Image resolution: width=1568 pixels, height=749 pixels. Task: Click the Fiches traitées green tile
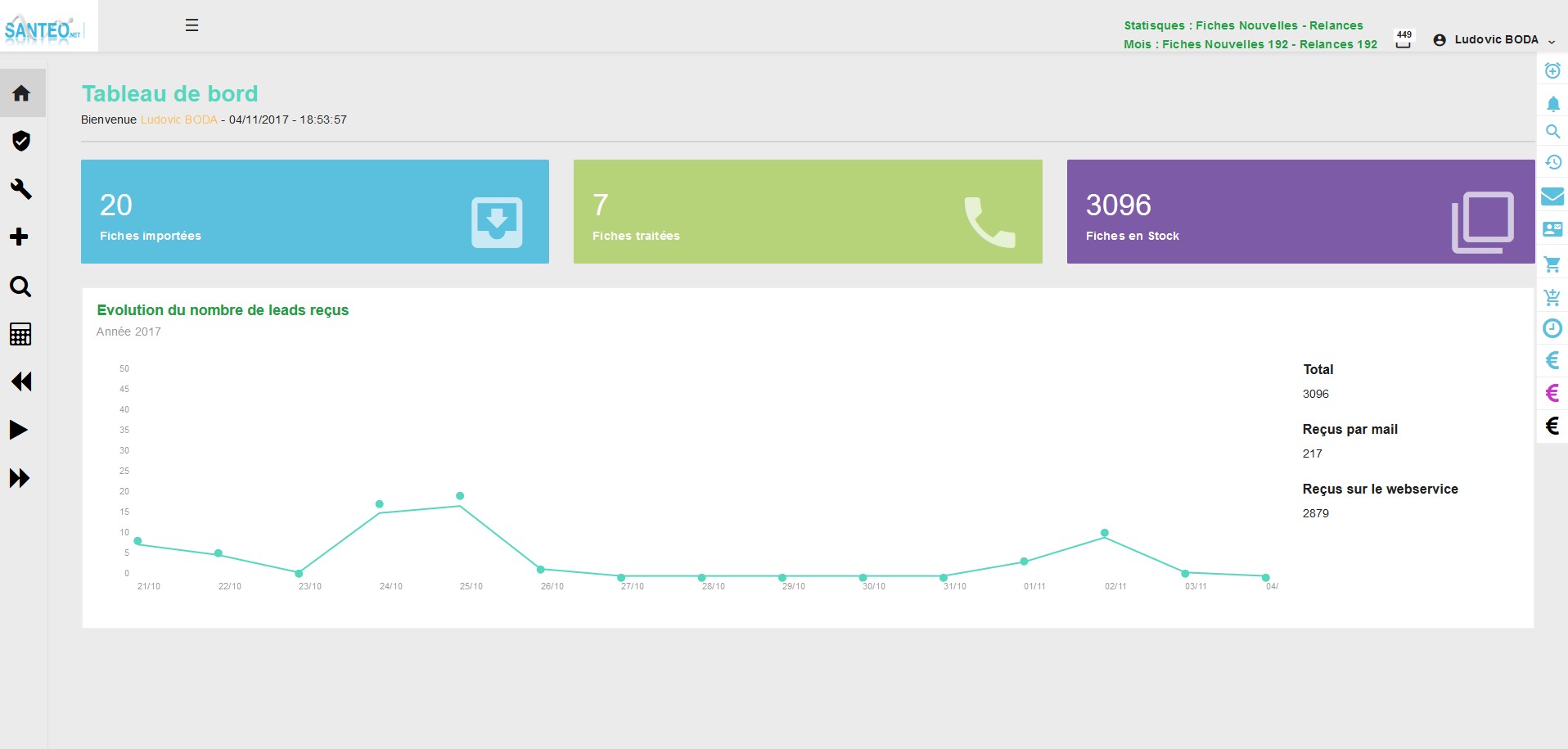pos(808,211)
